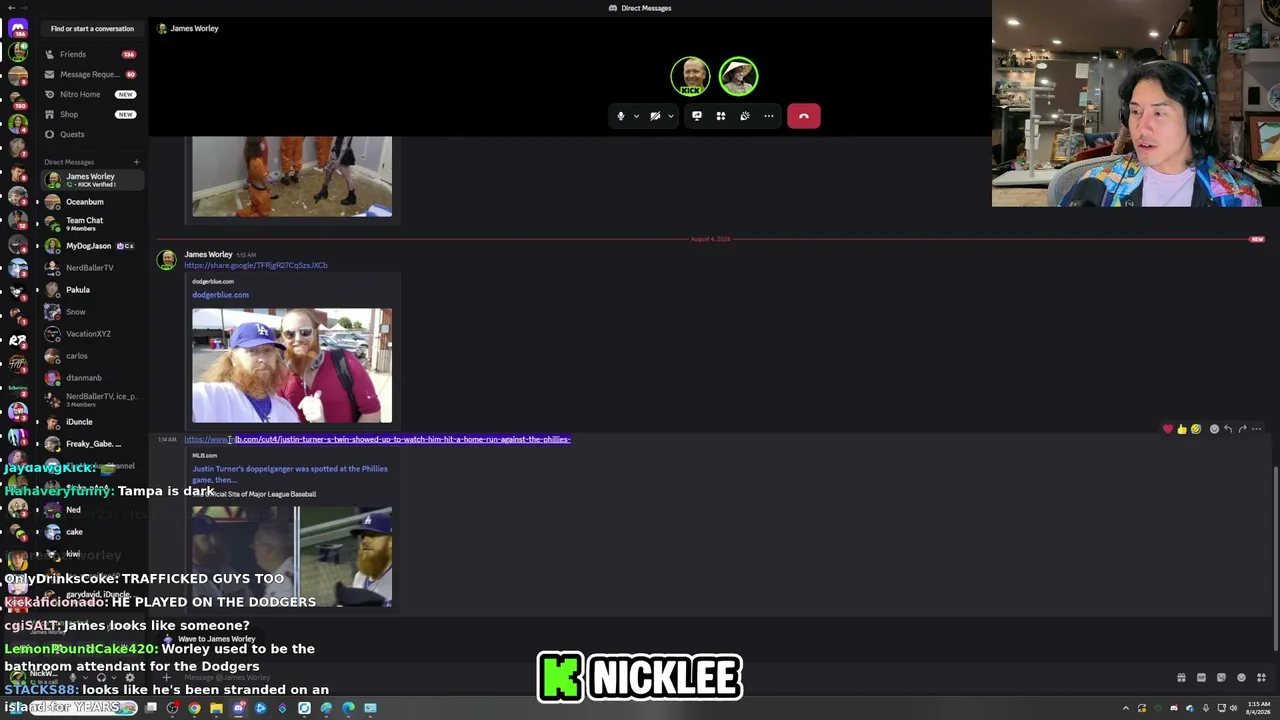Open Pakula direct message
1280x720 pixels.
pyautogui.click(x=92, y=290)
